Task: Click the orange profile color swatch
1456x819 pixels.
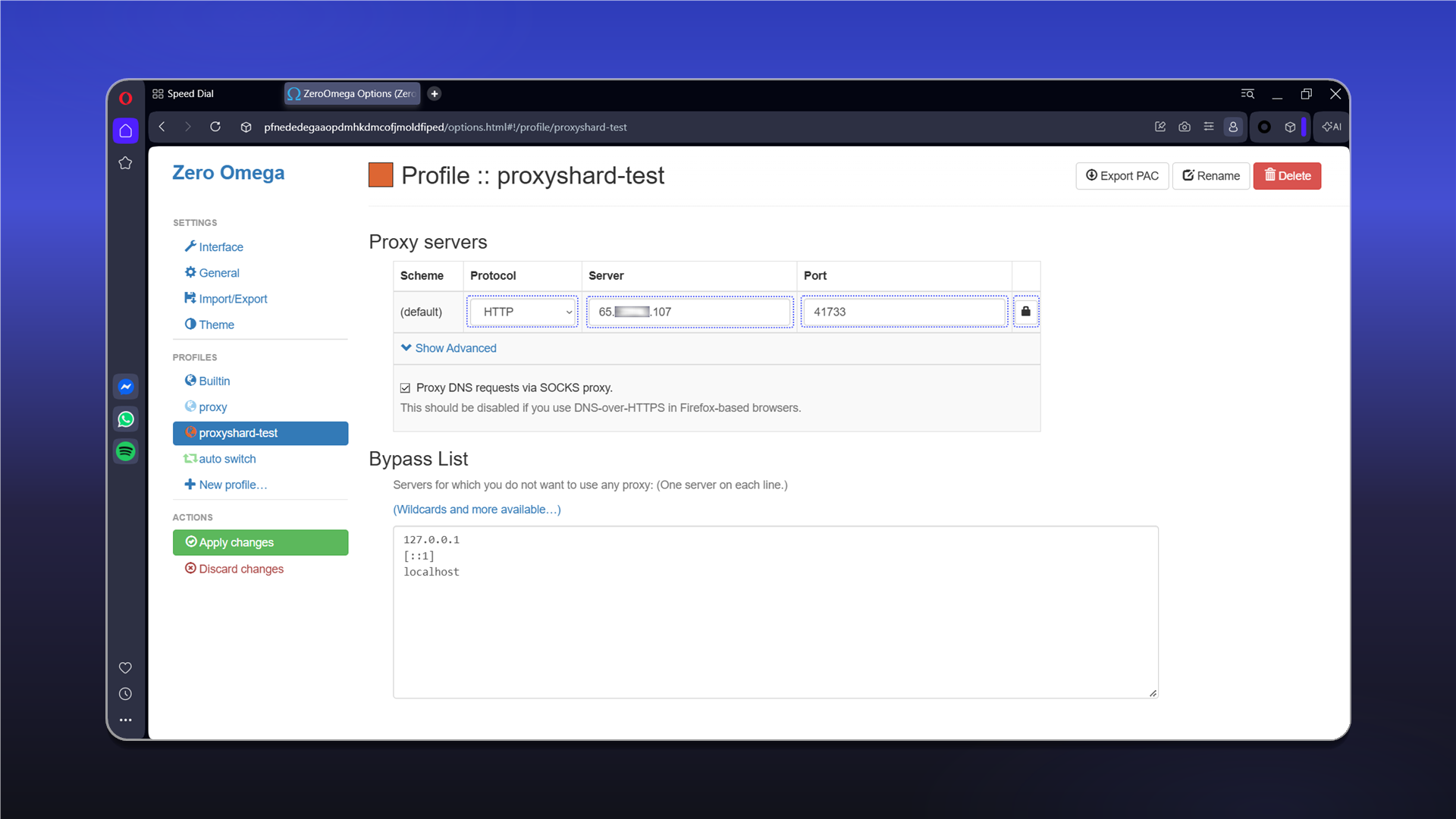Action: click(381, 175)
